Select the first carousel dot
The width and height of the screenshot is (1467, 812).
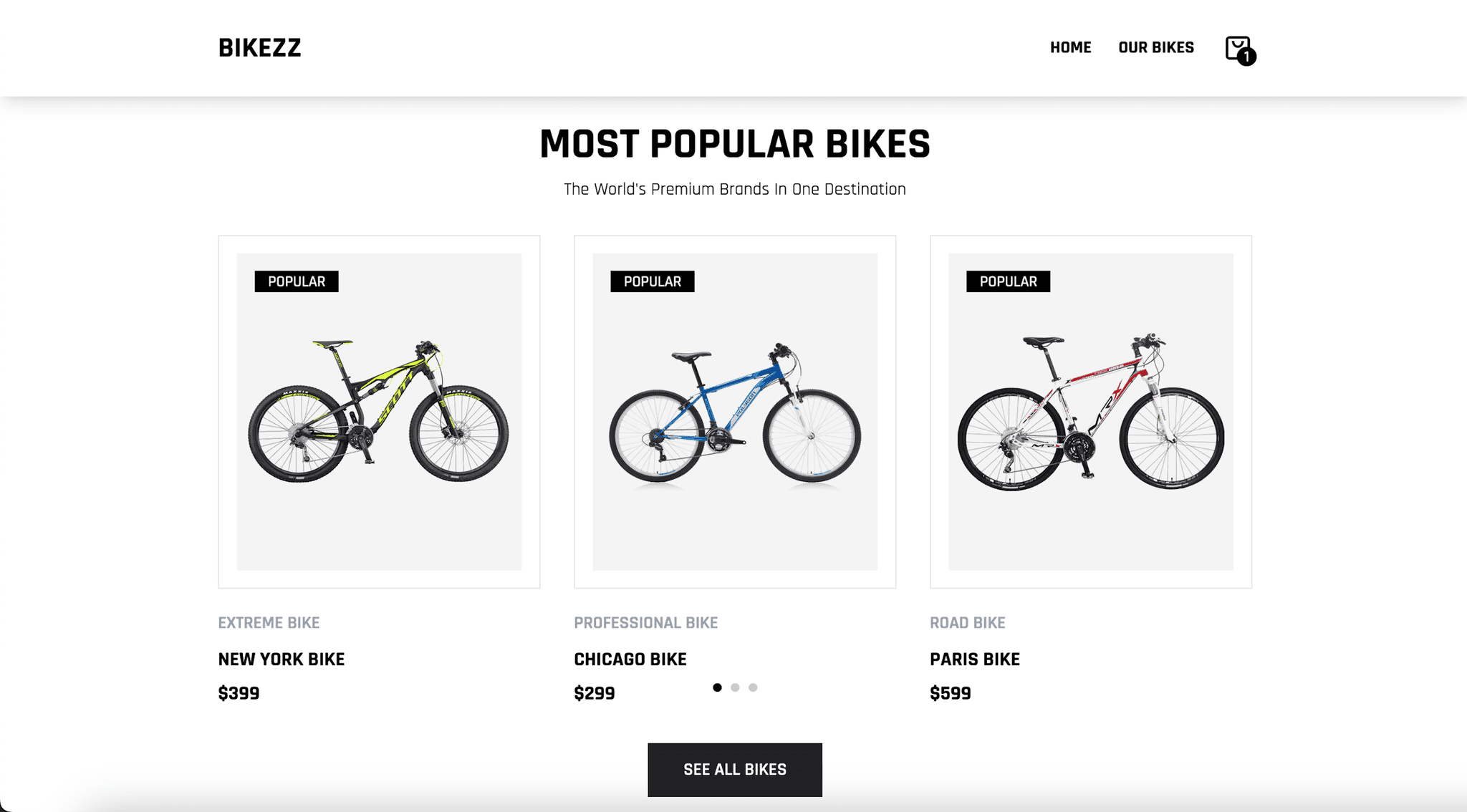pos(717,687)
